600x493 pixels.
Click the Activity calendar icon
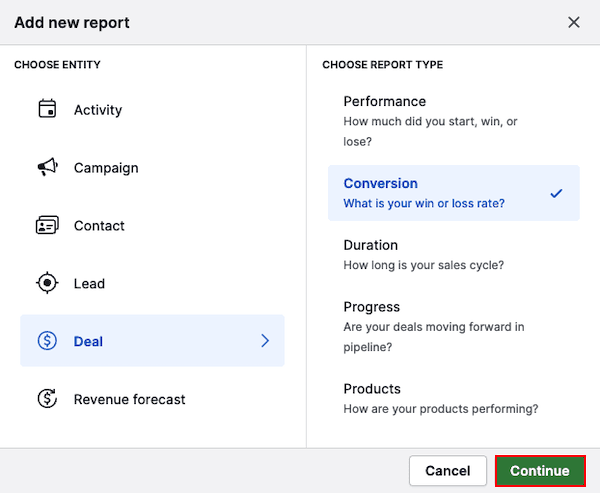click(47, 110)
